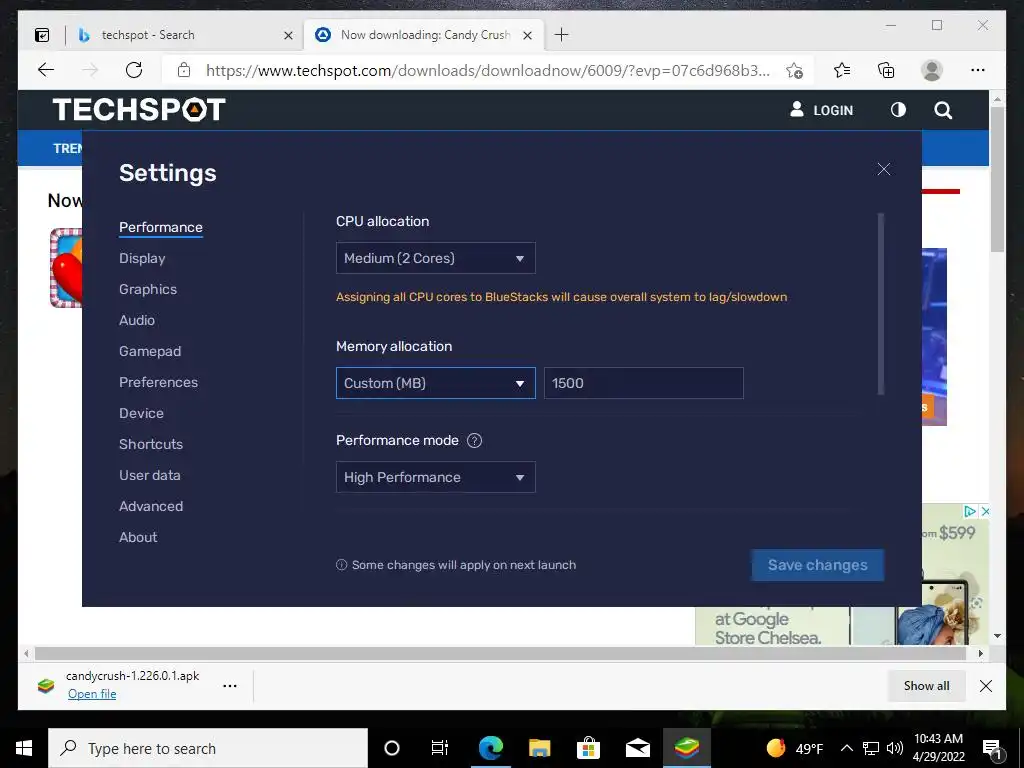Click the memory value field showing 1500

pos(643,383)
